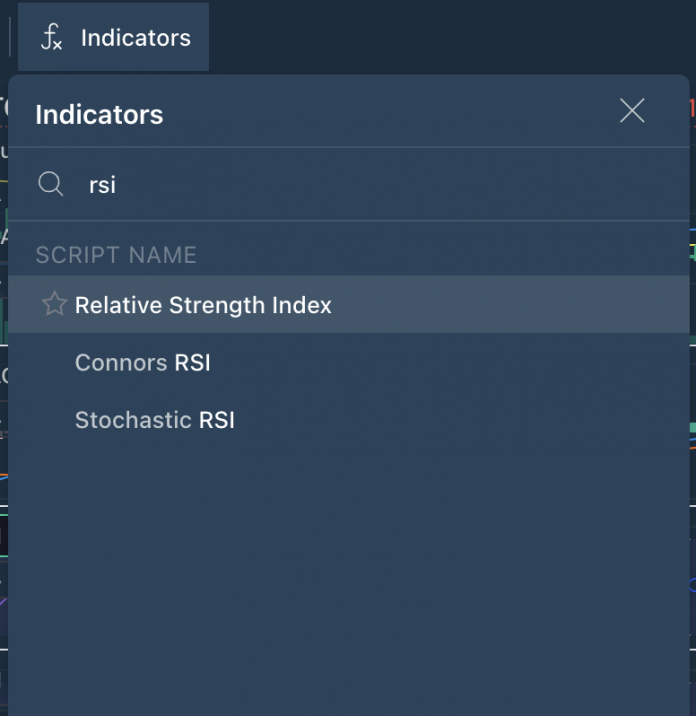Click the SCRIPT NAME column header
This screenshot has width=696, height=716.
[x=116, y=255]
